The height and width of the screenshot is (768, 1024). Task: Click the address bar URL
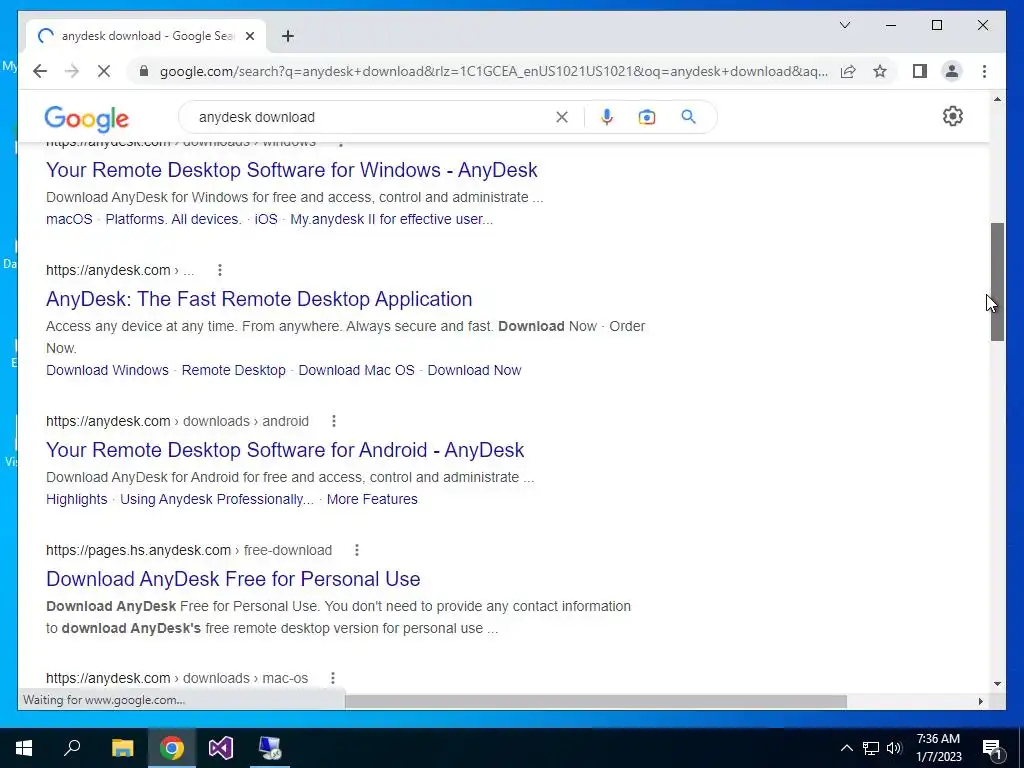coord(494,71)
